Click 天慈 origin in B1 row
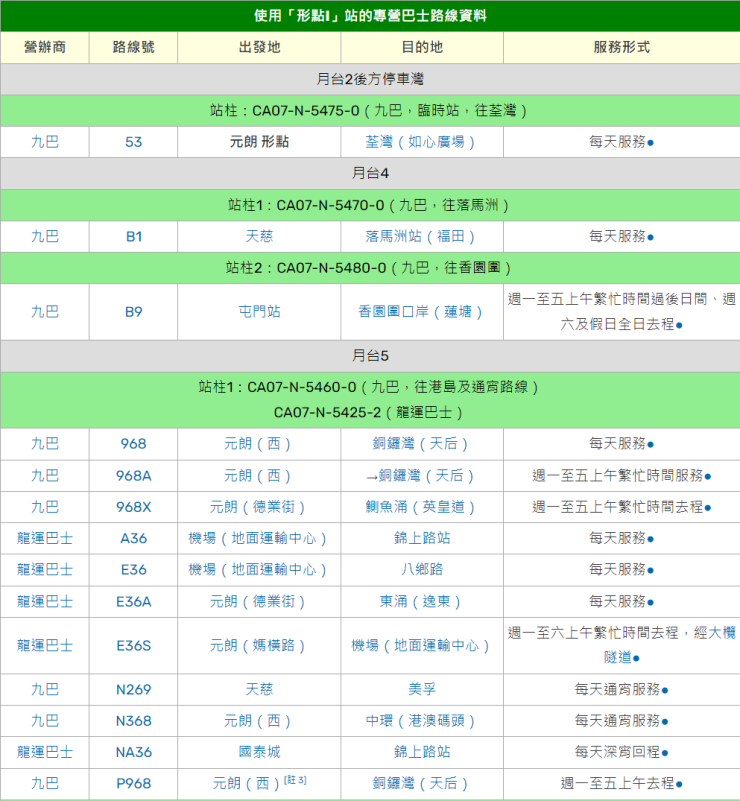Image resolution: width=740 pixels, height=801 pixels. [259, 237]
